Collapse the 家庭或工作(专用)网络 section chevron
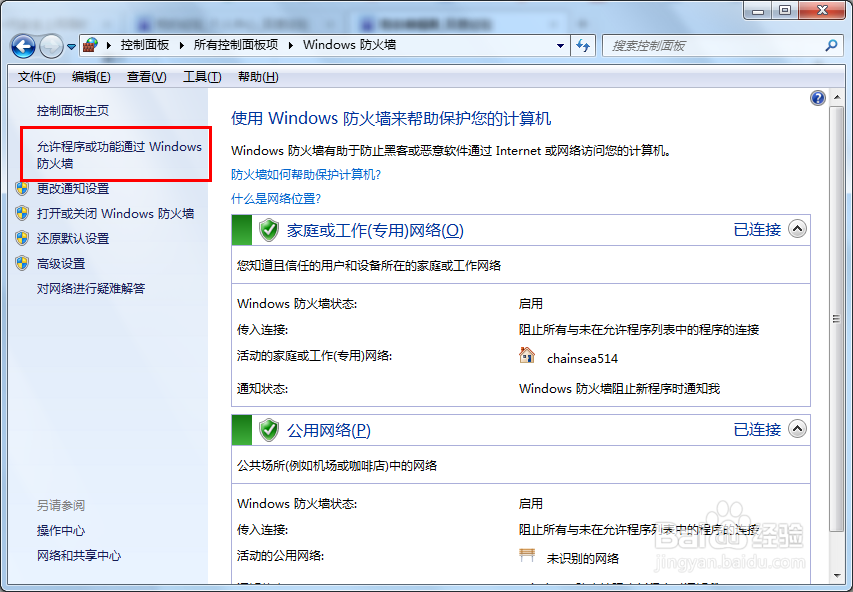853x592 pixels. (798, 229)
